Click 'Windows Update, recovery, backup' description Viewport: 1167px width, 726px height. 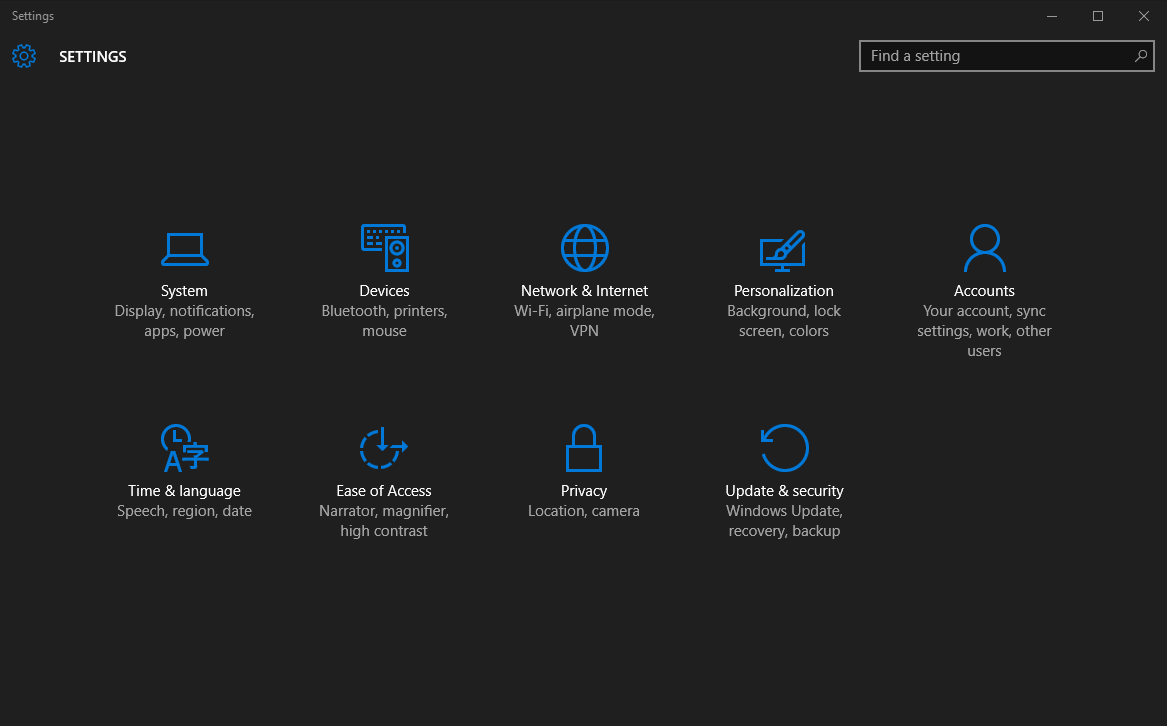[x=784, y=521]
